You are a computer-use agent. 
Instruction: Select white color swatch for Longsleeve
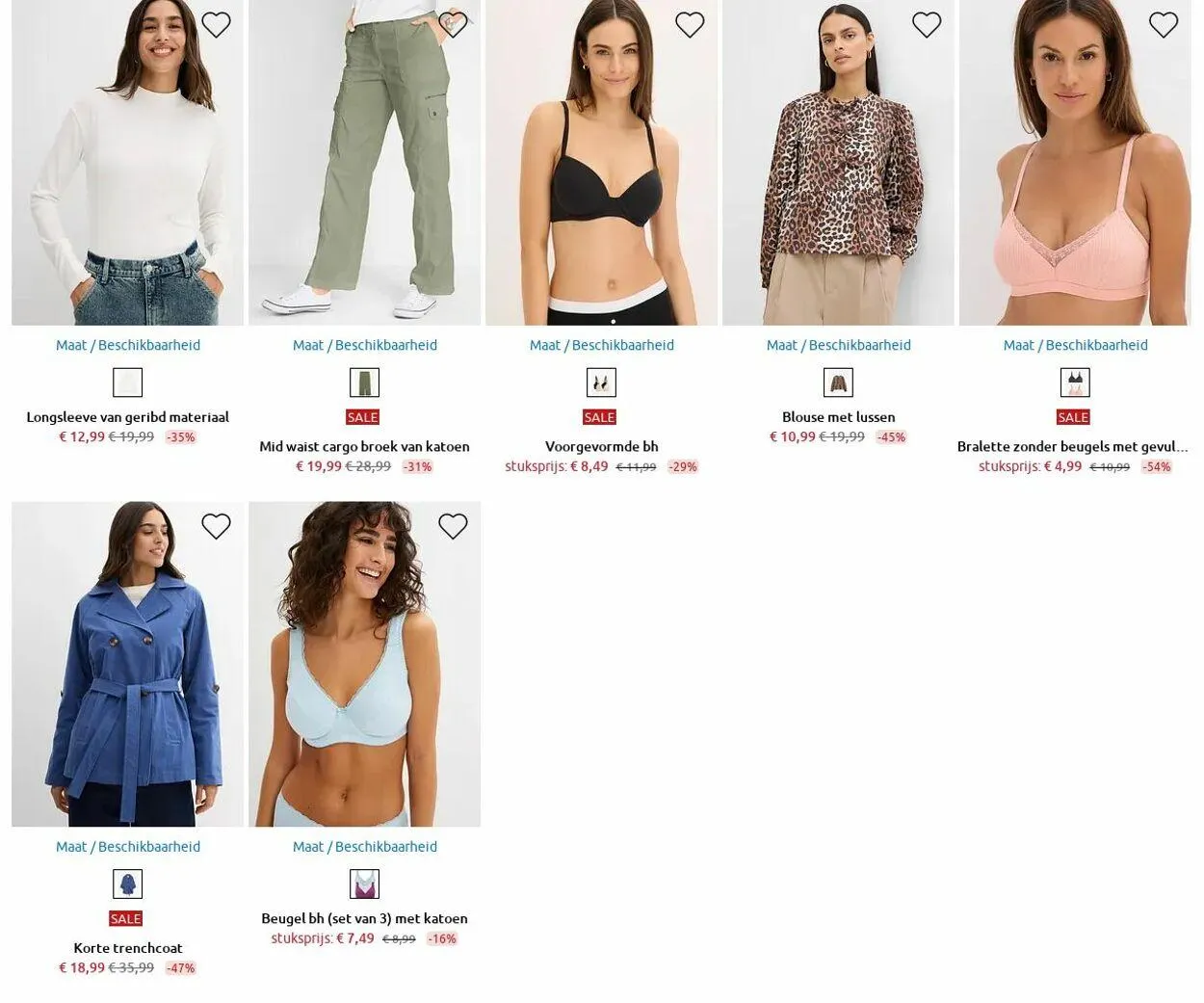[x=128, y=383]
